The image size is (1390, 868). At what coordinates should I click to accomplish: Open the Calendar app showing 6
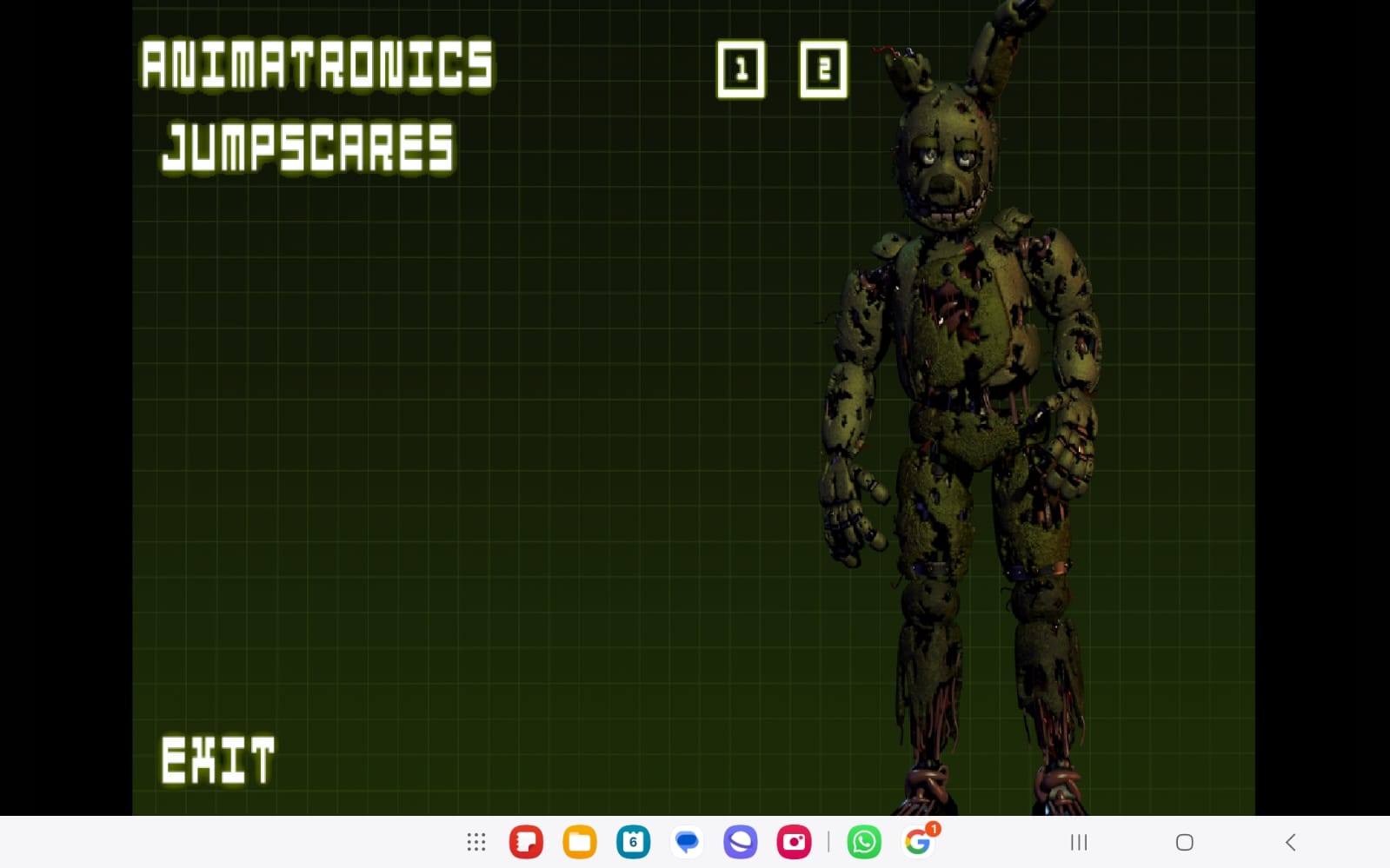[x=633, y=842]
